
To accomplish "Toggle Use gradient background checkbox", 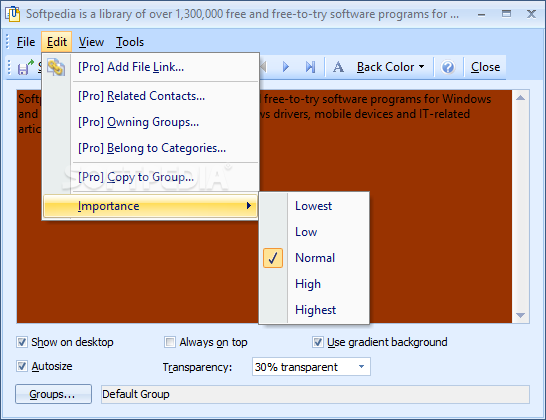I will click(318, 342).
